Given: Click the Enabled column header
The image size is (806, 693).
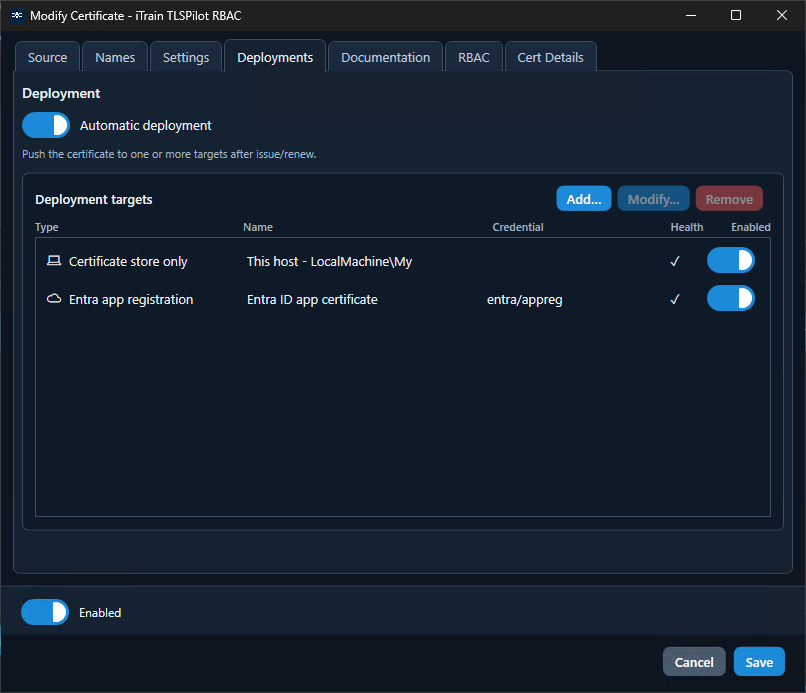Looking at the screenshot, I should pos(750,227).
